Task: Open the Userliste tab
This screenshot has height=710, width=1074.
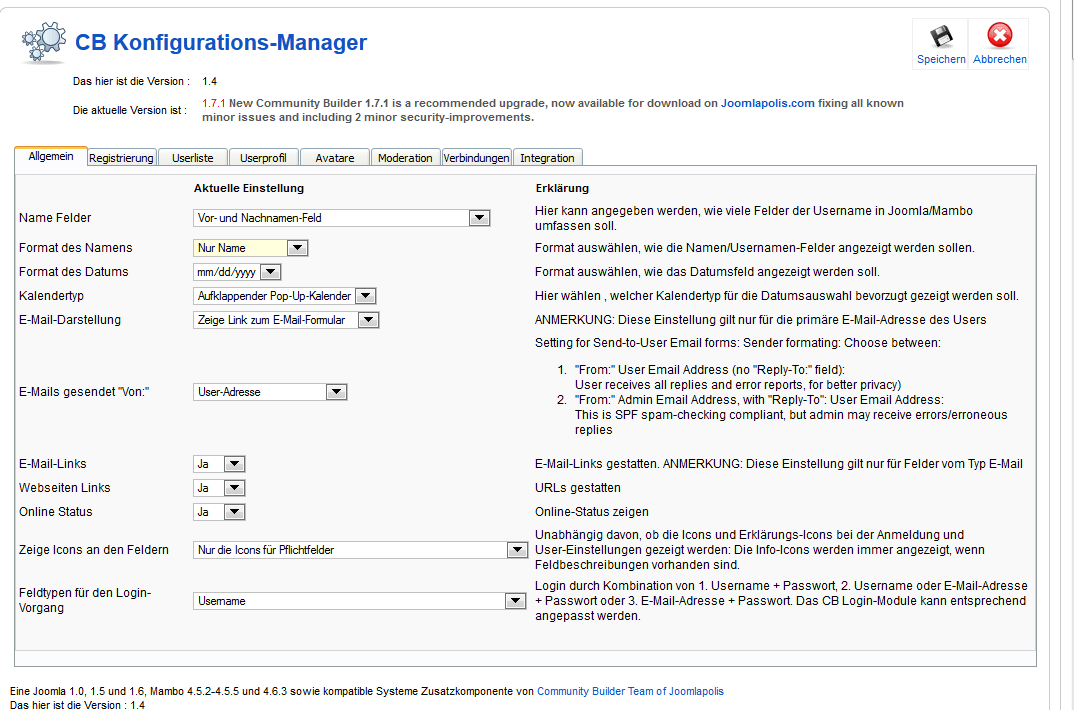Action: tap(192, 158)
